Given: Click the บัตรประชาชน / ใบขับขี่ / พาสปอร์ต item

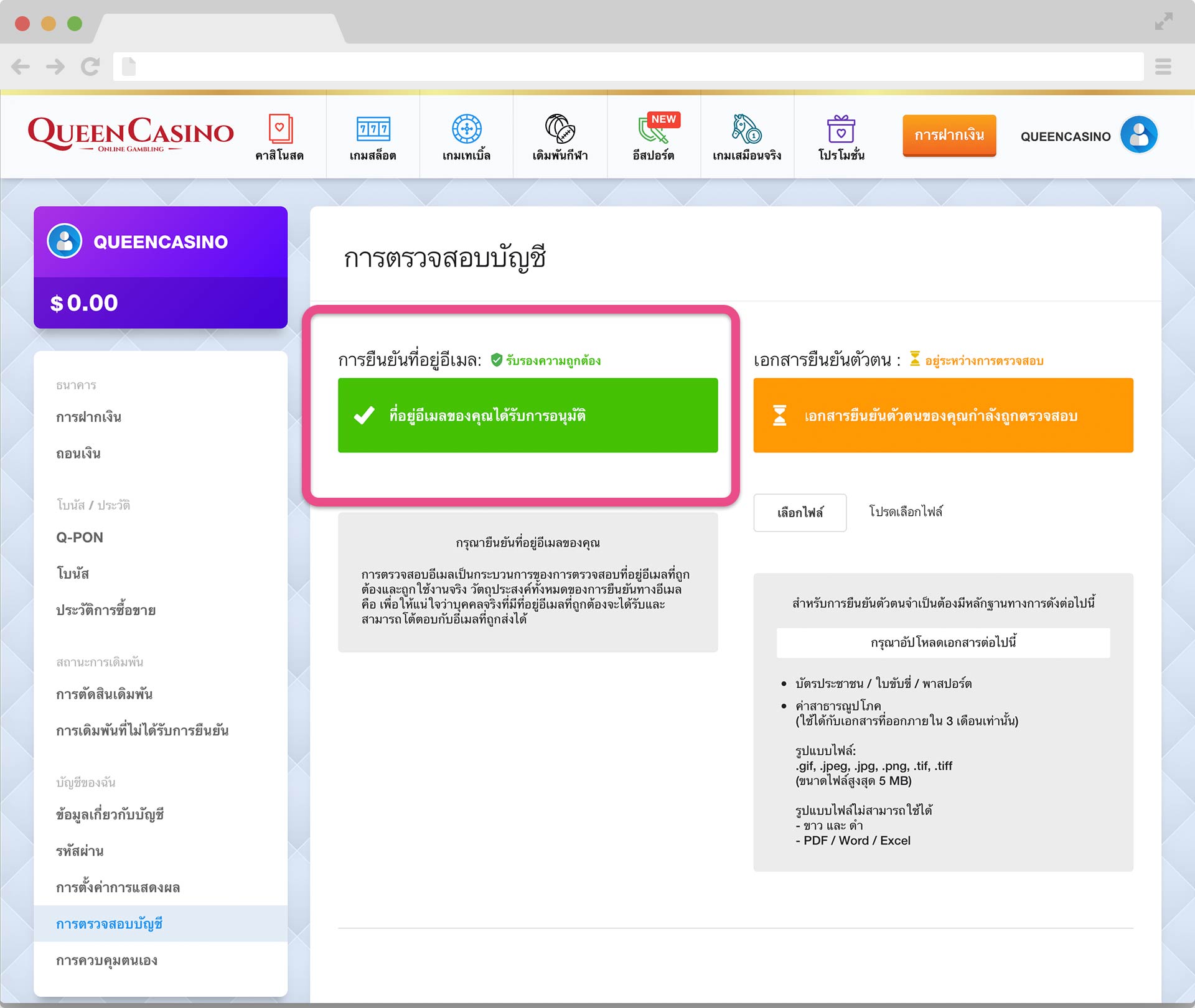Looking at the screenshot, I should pyautogui.click(x=883, y=683).
